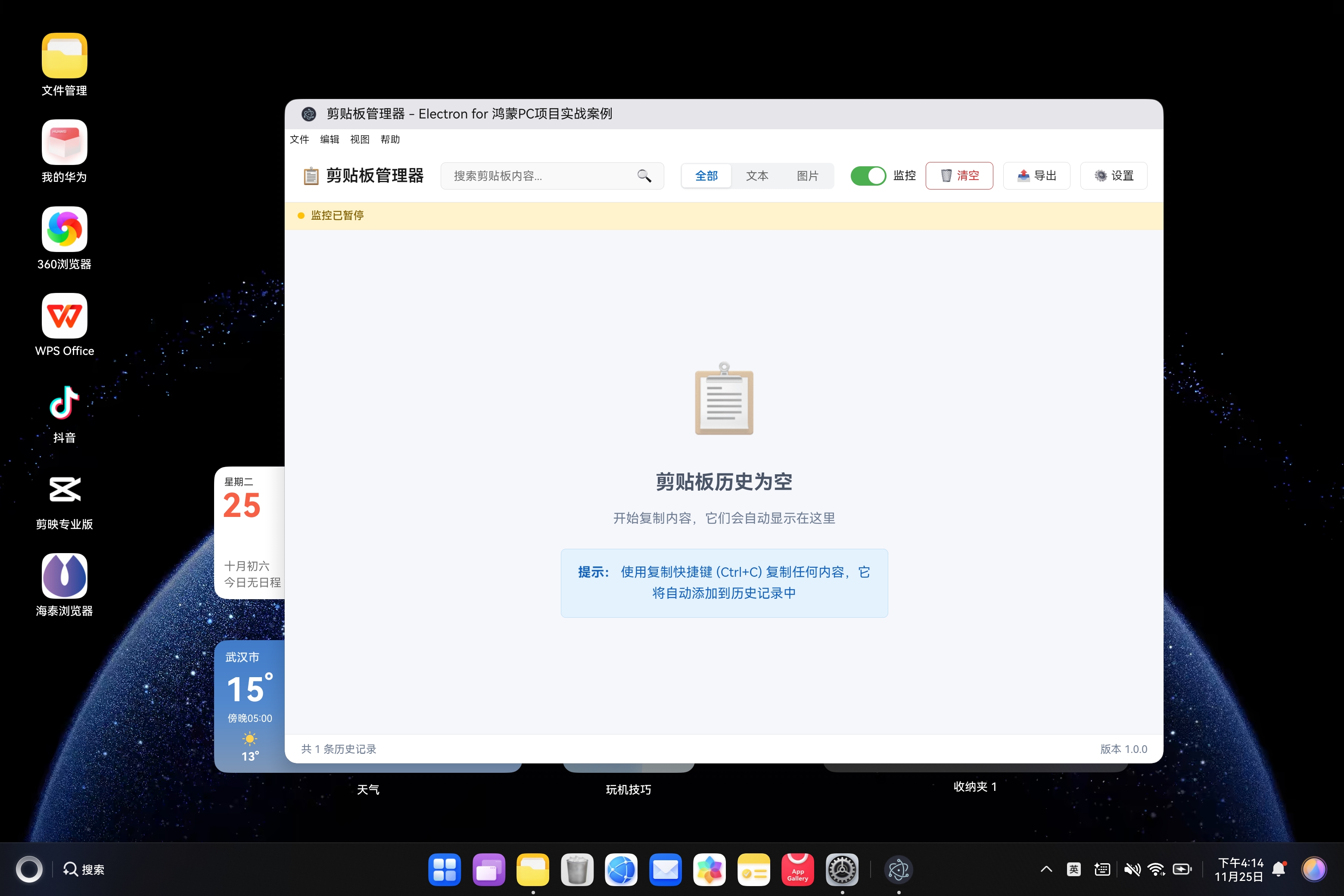Click the 导出 button to export clipboard history
The width and height of the screenshot is (1344, 896).
[1036, 176]
